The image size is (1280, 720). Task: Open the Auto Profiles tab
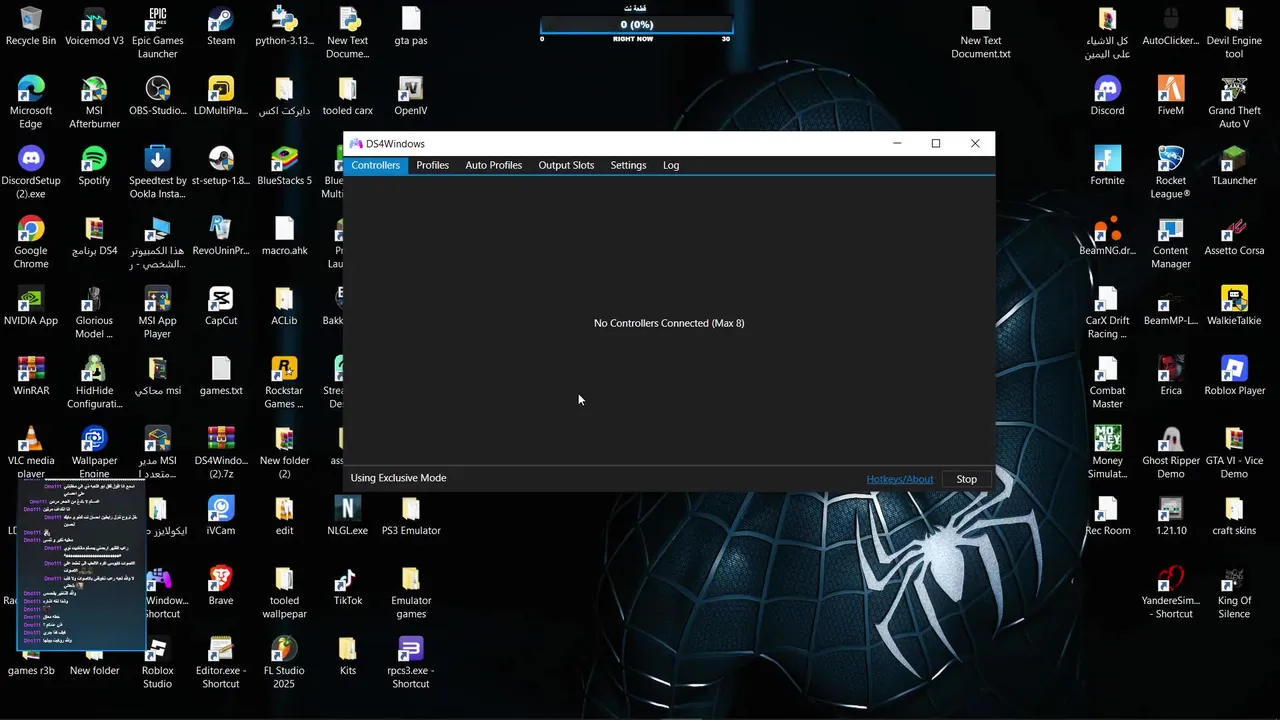point(493,165)
